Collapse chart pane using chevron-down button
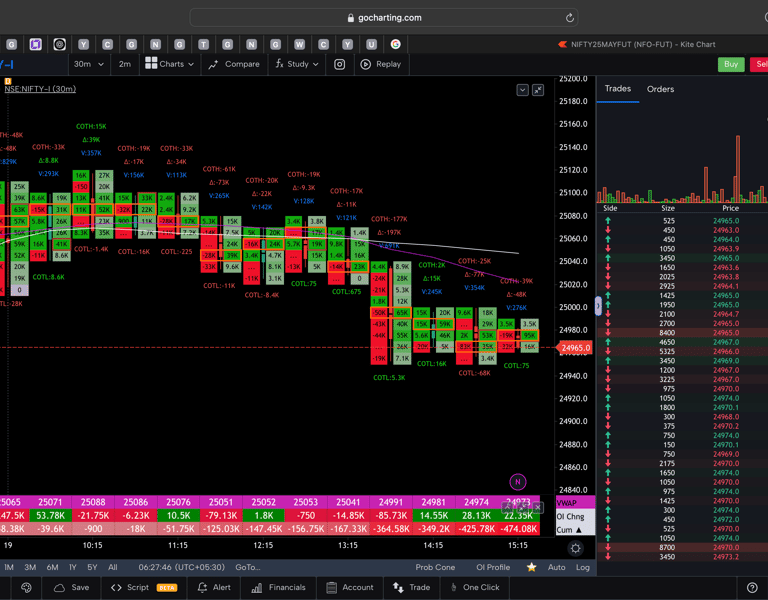768x600 pixels. click(x=522, y=90)
